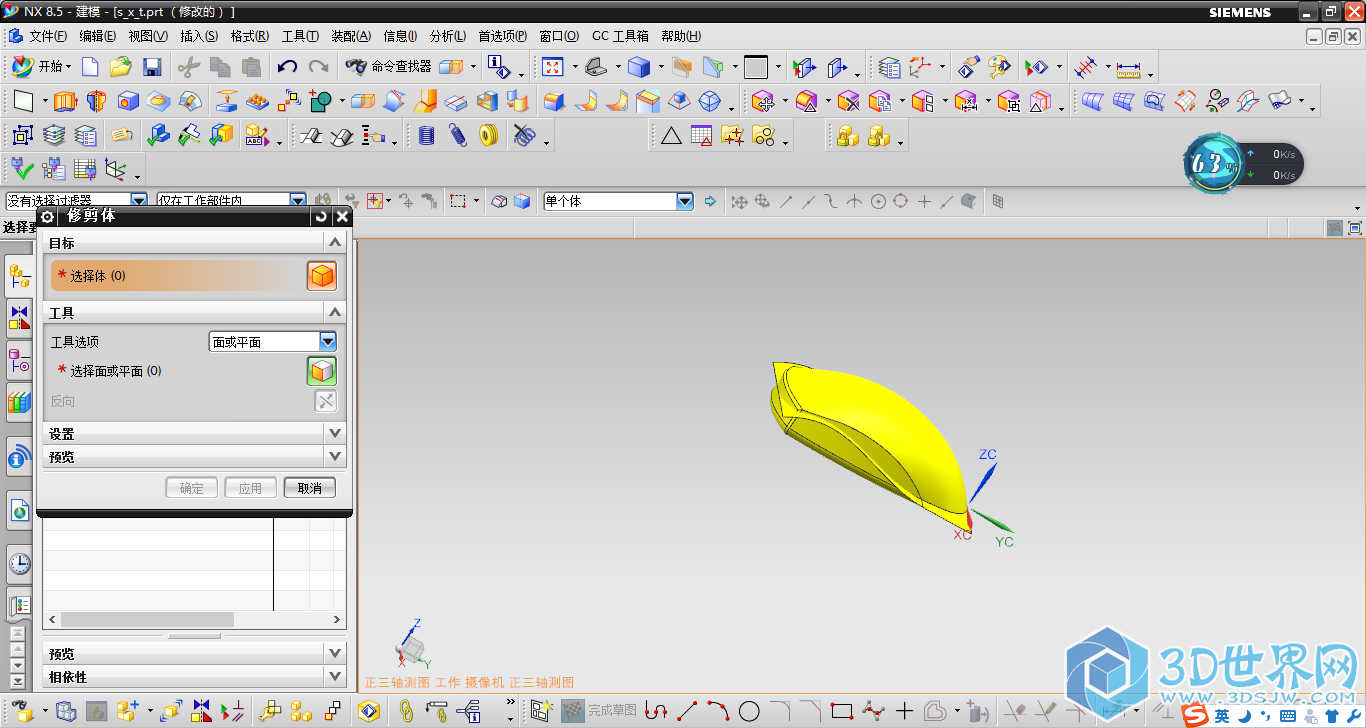The image size is (1366, 728).
Task: Click the New file icon
Action: coord(90,67)
